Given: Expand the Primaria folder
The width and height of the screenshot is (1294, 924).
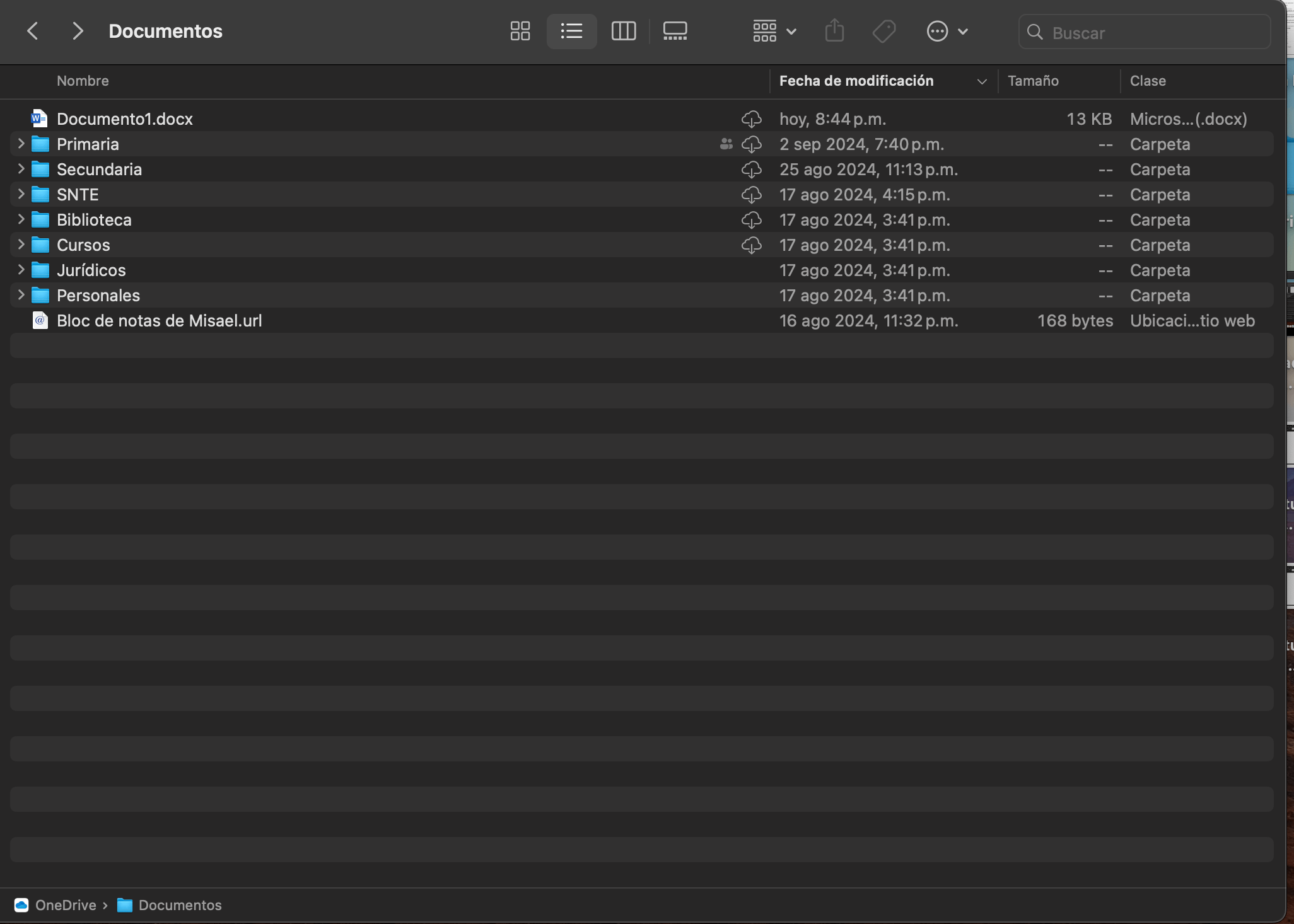Looking at the screenshot, I should coord(21,144).
